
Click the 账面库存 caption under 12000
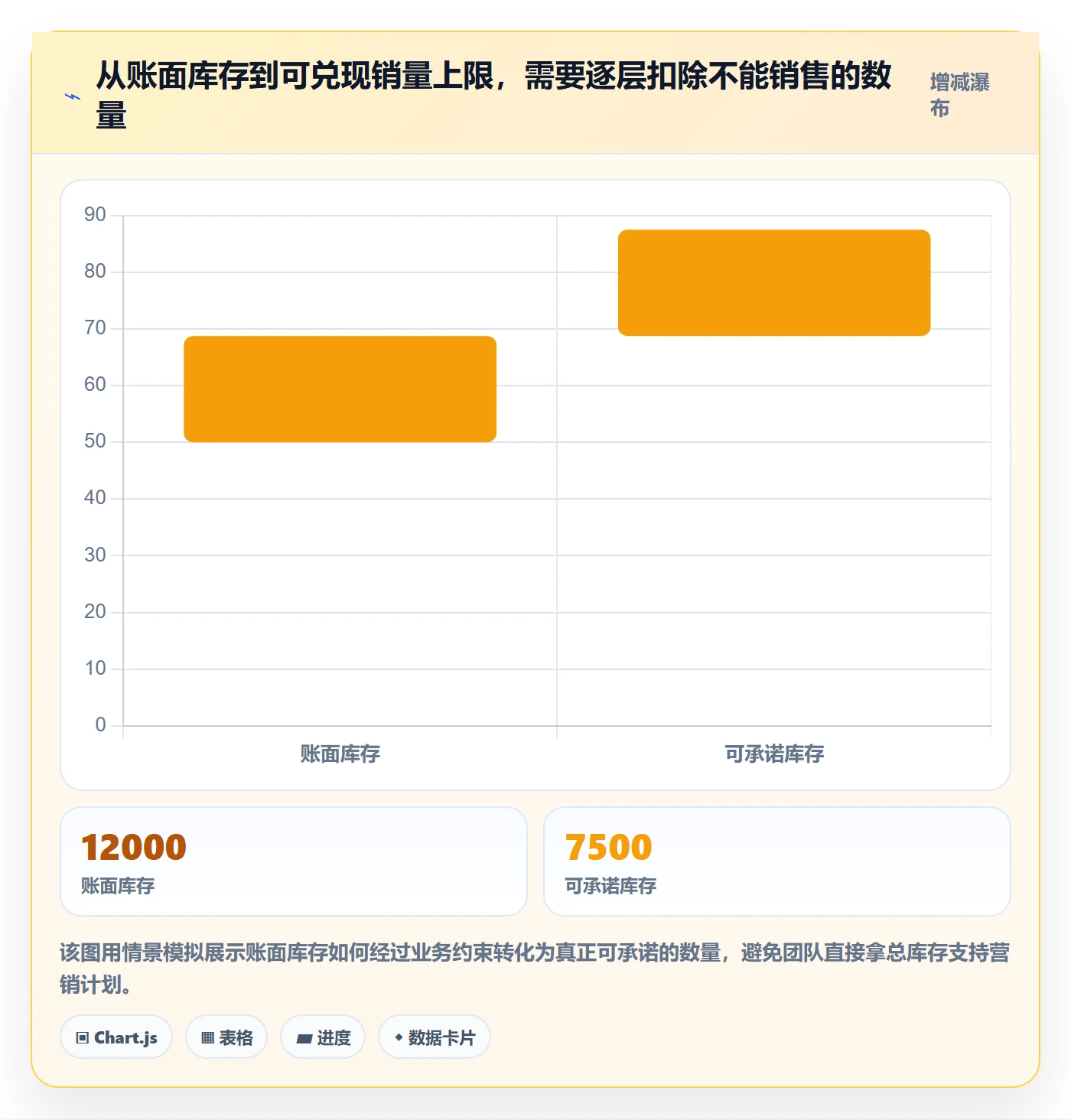[x=118, y=886]
